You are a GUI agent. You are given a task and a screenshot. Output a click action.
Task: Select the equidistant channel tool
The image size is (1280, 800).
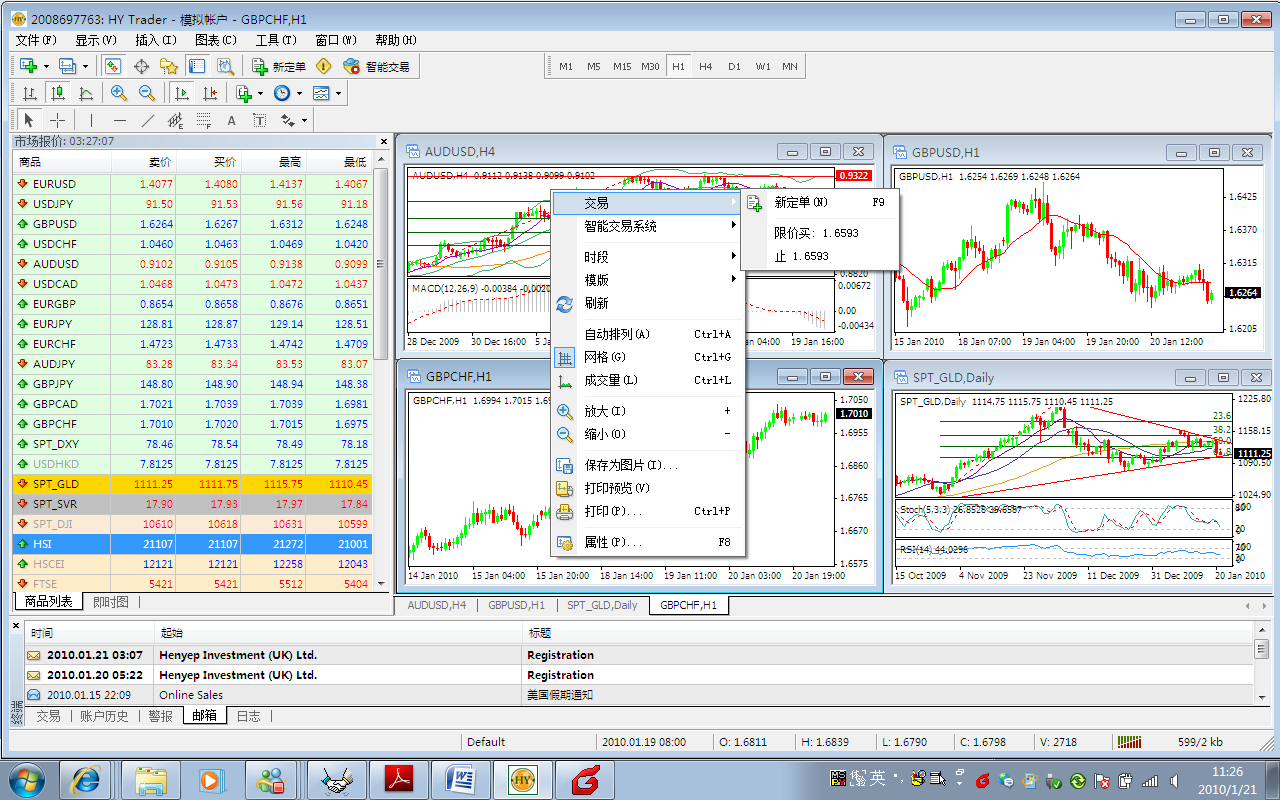click(175, 120)
